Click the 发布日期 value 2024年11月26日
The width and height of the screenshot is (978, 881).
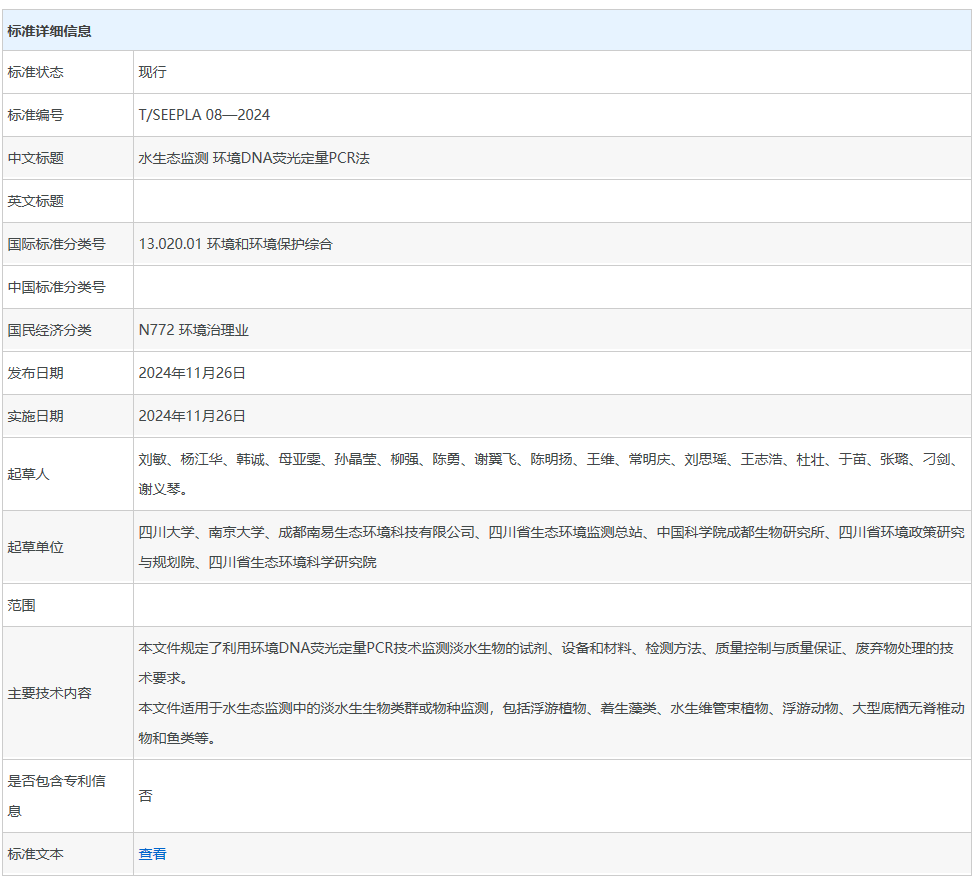(192, 373)
